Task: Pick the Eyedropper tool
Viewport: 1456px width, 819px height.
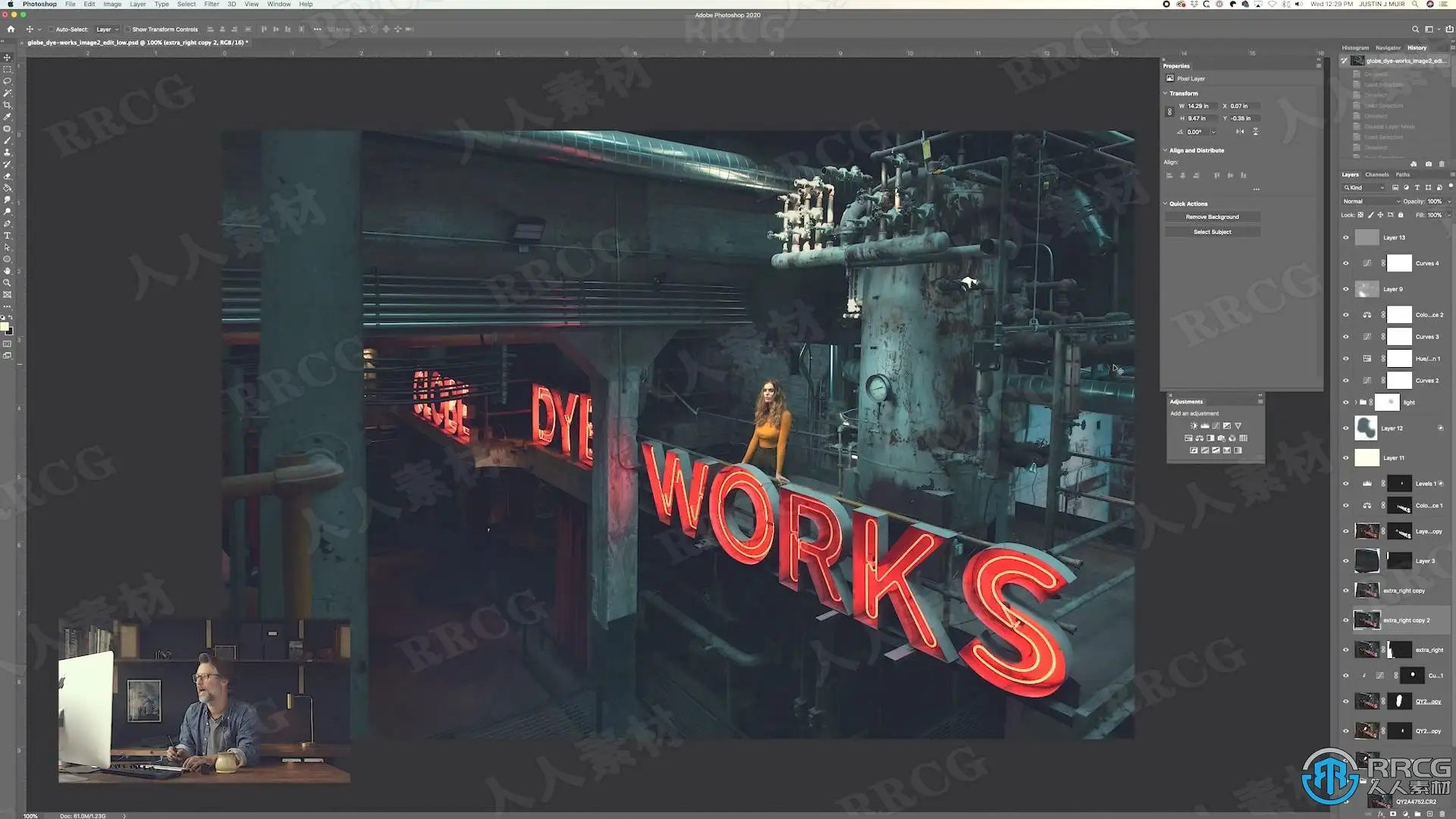Action: (x=8, y=117)
